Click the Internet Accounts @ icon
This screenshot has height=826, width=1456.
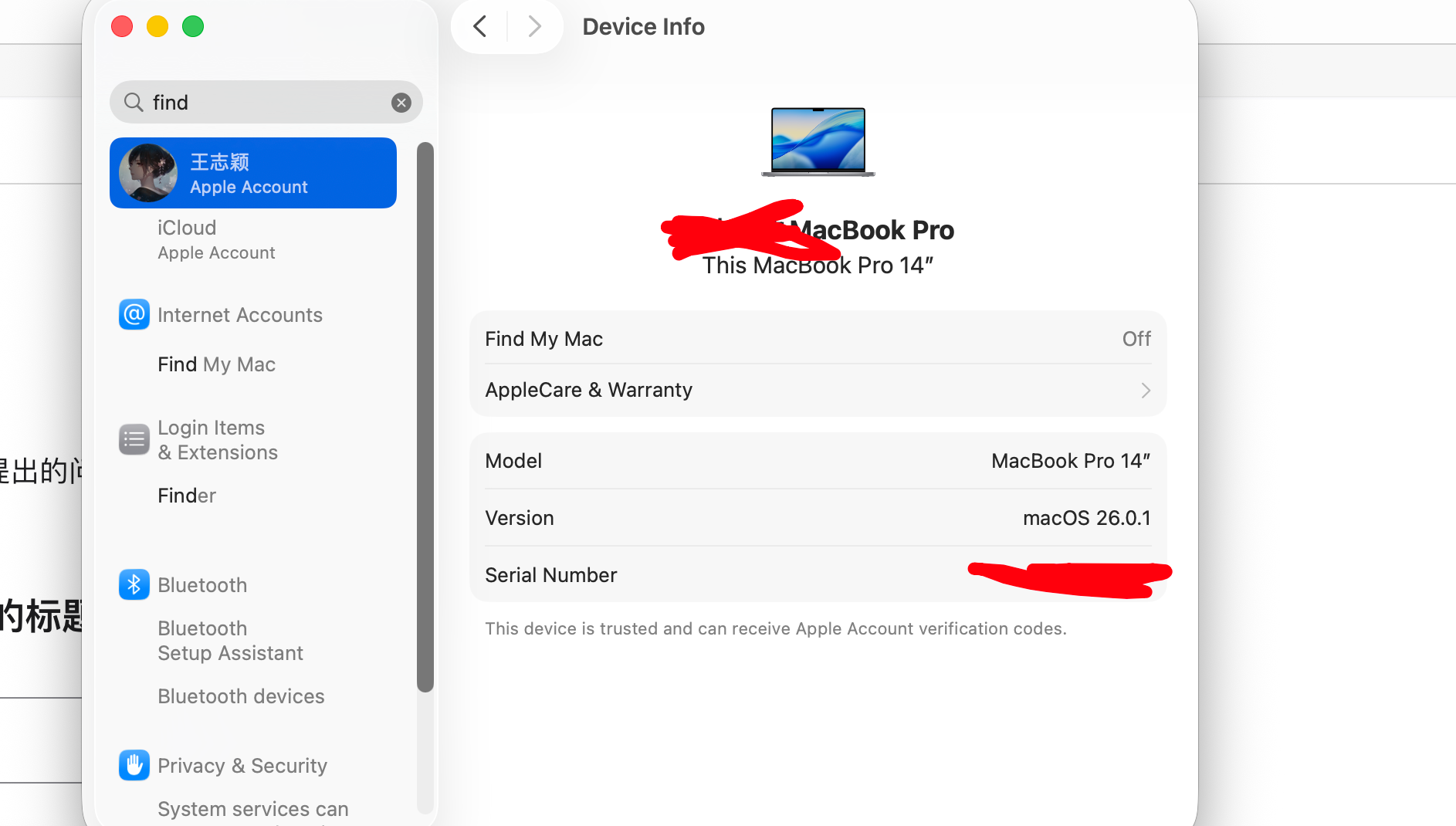click(134, 315)
